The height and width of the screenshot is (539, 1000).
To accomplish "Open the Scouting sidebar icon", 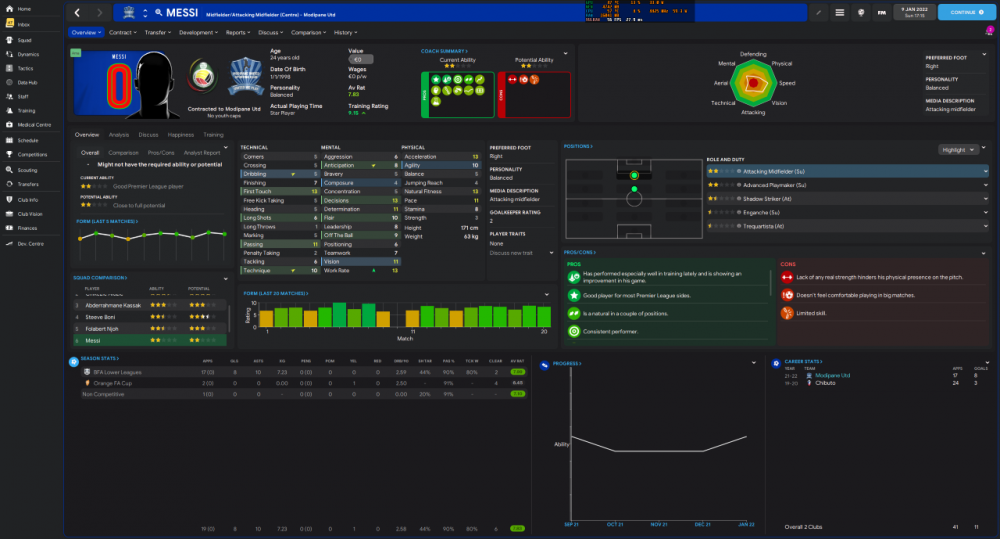I will [x=10, y=170].
